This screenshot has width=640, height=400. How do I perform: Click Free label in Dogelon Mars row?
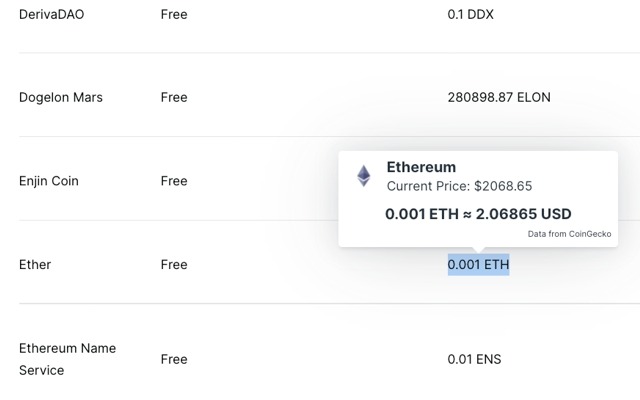pos(174,97)
